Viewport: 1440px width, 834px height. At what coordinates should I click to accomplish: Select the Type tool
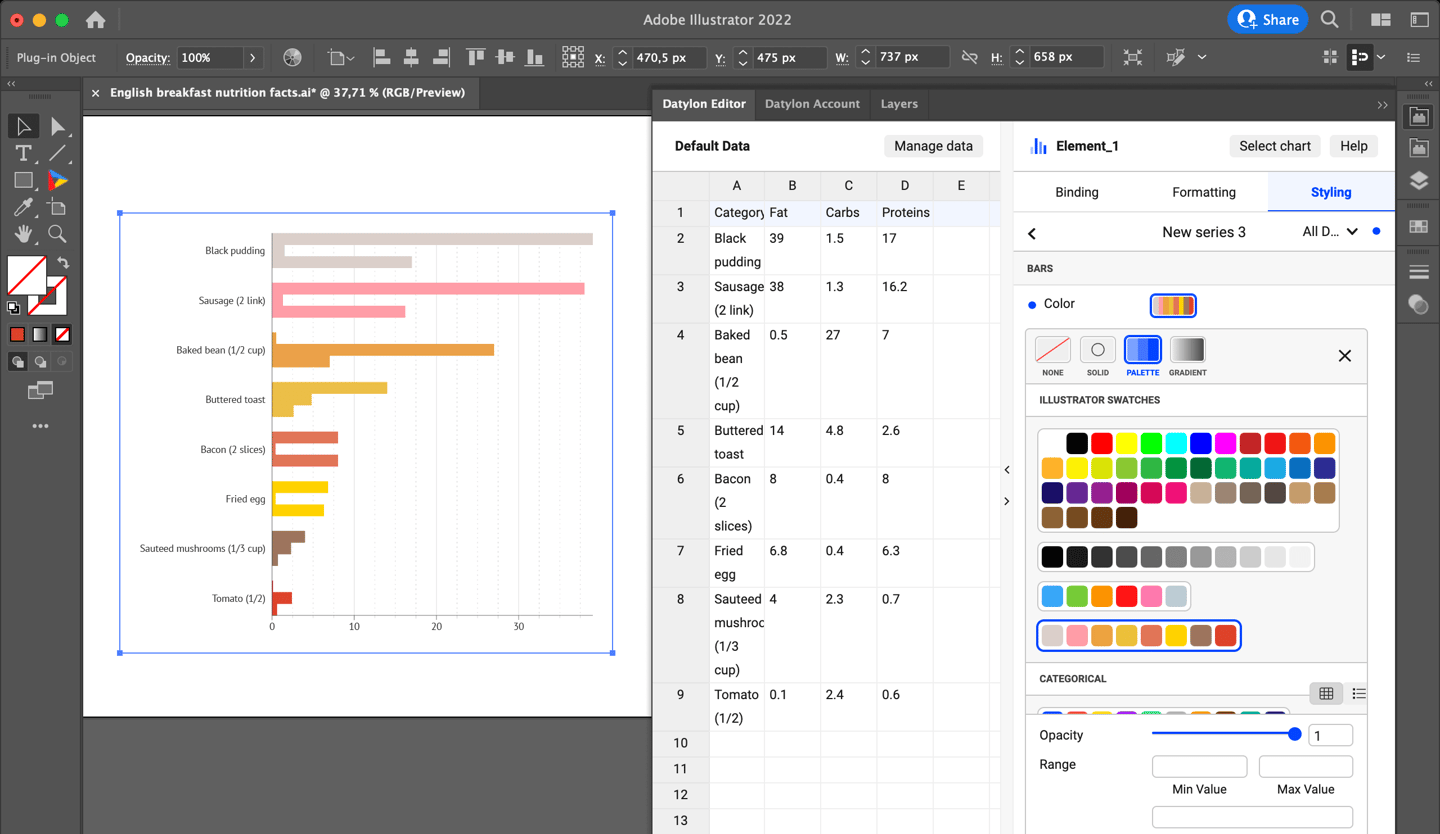click(22, 153)
